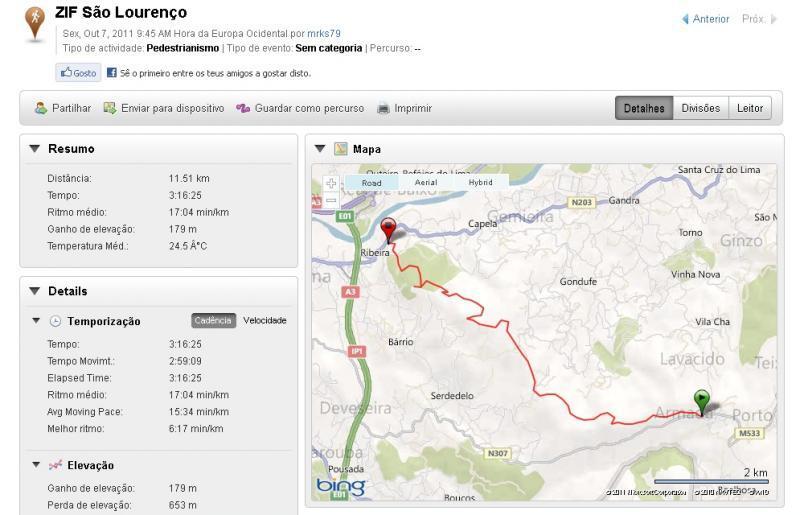Screen dimensions: 800x515
Task: Click the red start marker on map
Action: (x=389, y=228)
